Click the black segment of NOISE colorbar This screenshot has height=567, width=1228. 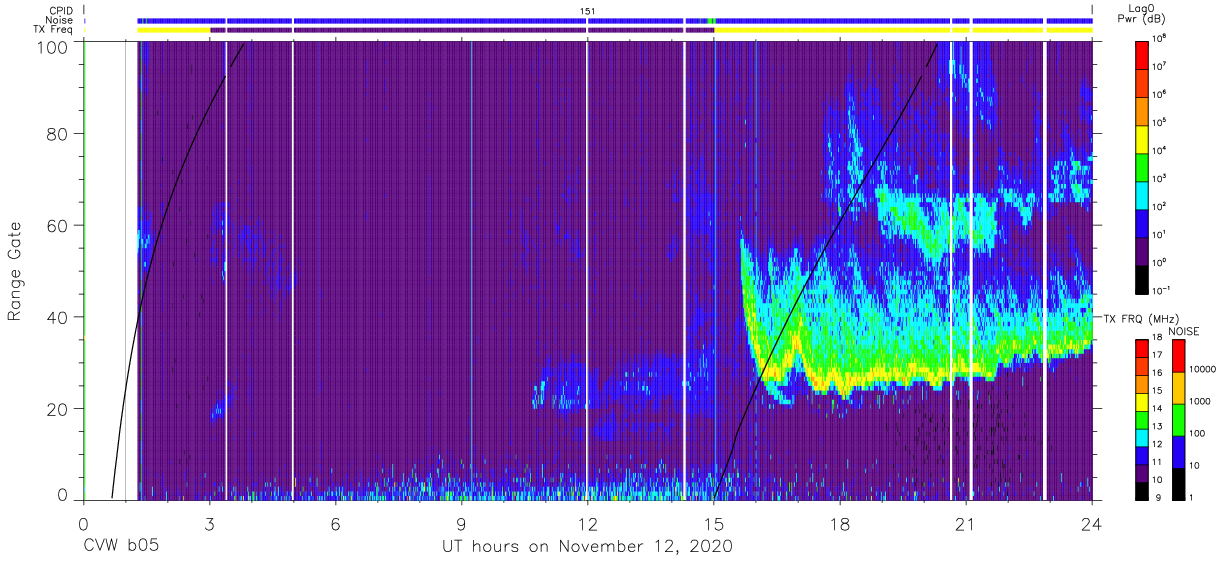pos(1178,482)
